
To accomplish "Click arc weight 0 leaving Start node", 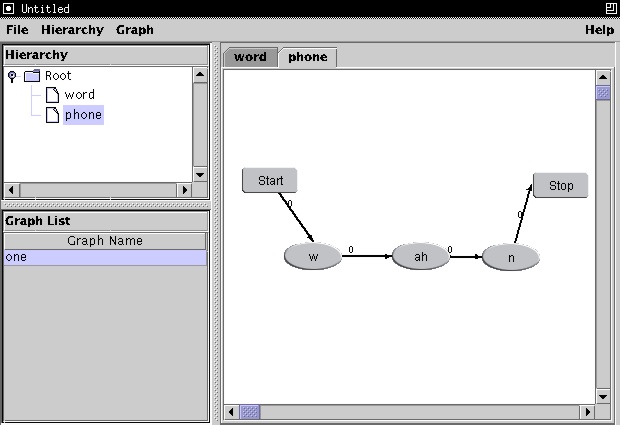I will pos(290,204).
